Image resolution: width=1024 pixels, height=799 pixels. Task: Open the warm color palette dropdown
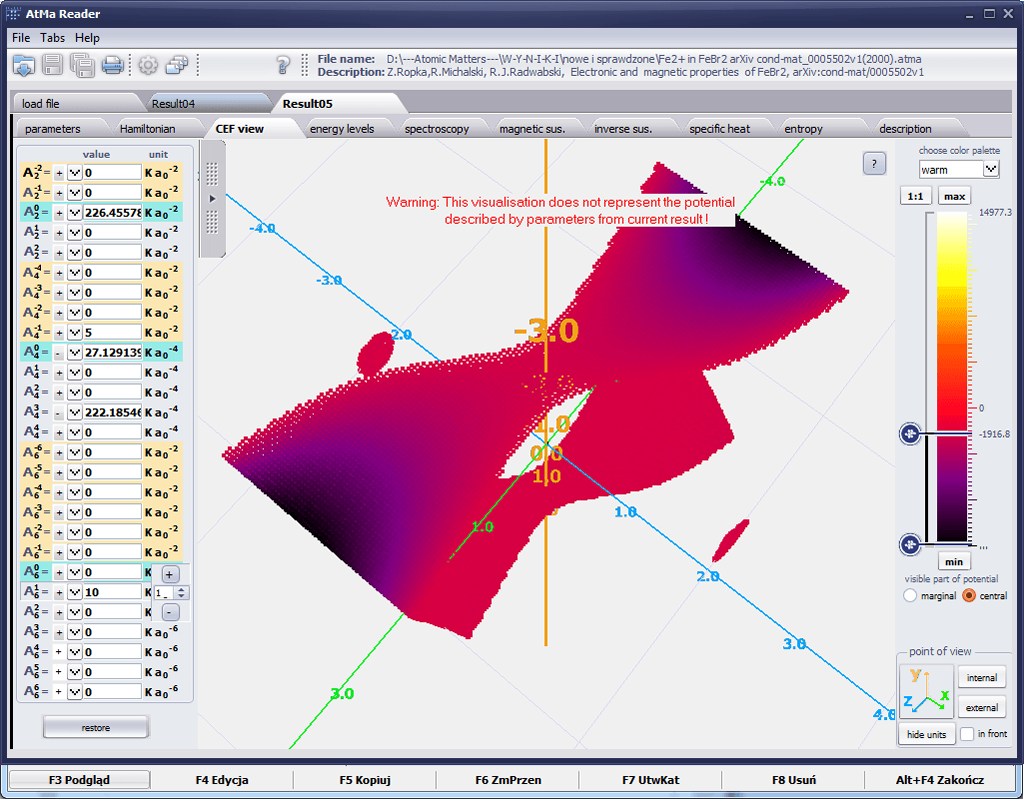point(990,170)
